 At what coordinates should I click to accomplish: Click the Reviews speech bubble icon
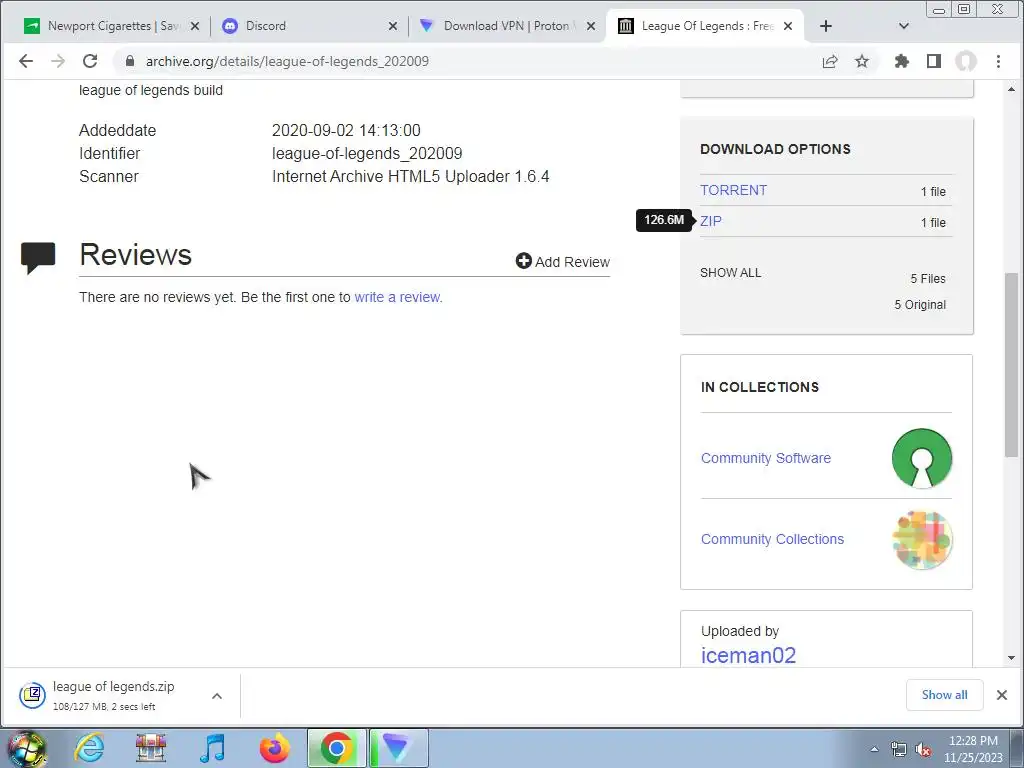(38, 257)
